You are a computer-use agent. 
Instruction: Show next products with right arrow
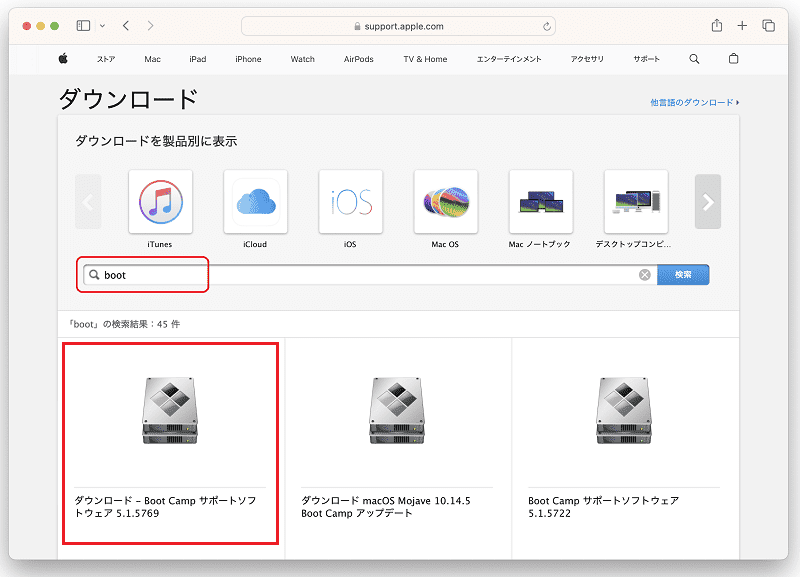coord(708,202)
